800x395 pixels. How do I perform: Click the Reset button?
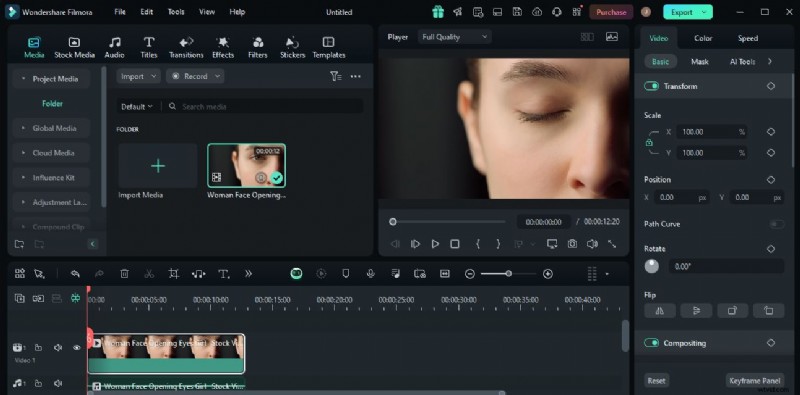[656, 381]
